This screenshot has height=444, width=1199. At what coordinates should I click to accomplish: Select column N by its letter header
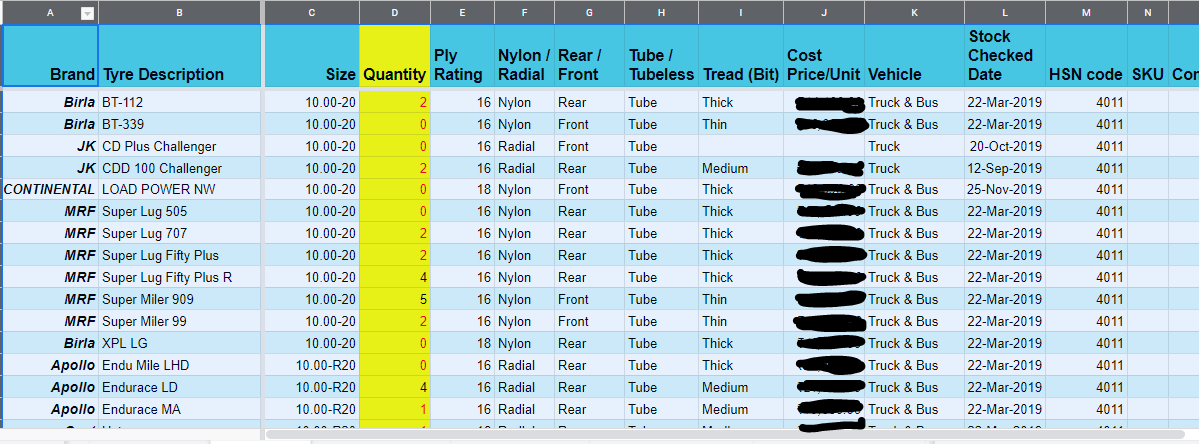[x=1148, y=12]
